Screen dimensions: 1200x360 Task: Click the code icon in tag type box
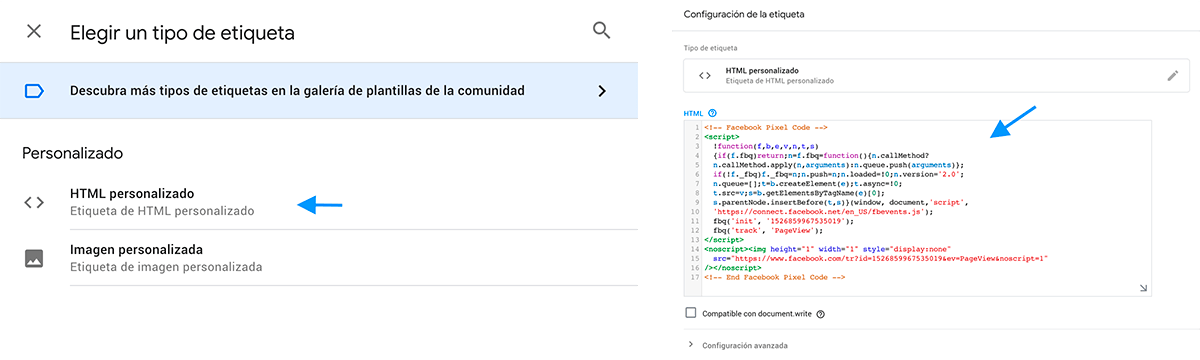click(705, 75)
